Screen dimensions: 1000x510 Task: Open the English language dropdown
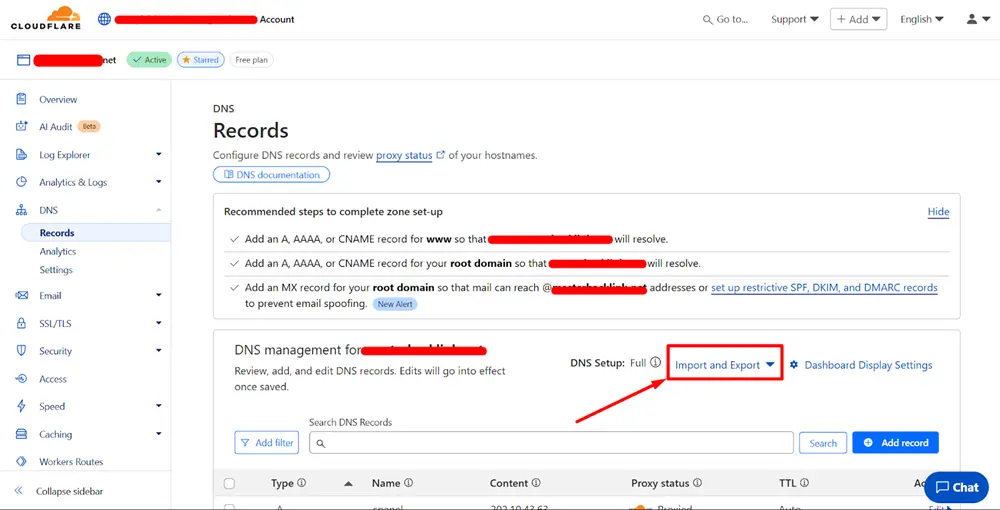click(921, 19)
